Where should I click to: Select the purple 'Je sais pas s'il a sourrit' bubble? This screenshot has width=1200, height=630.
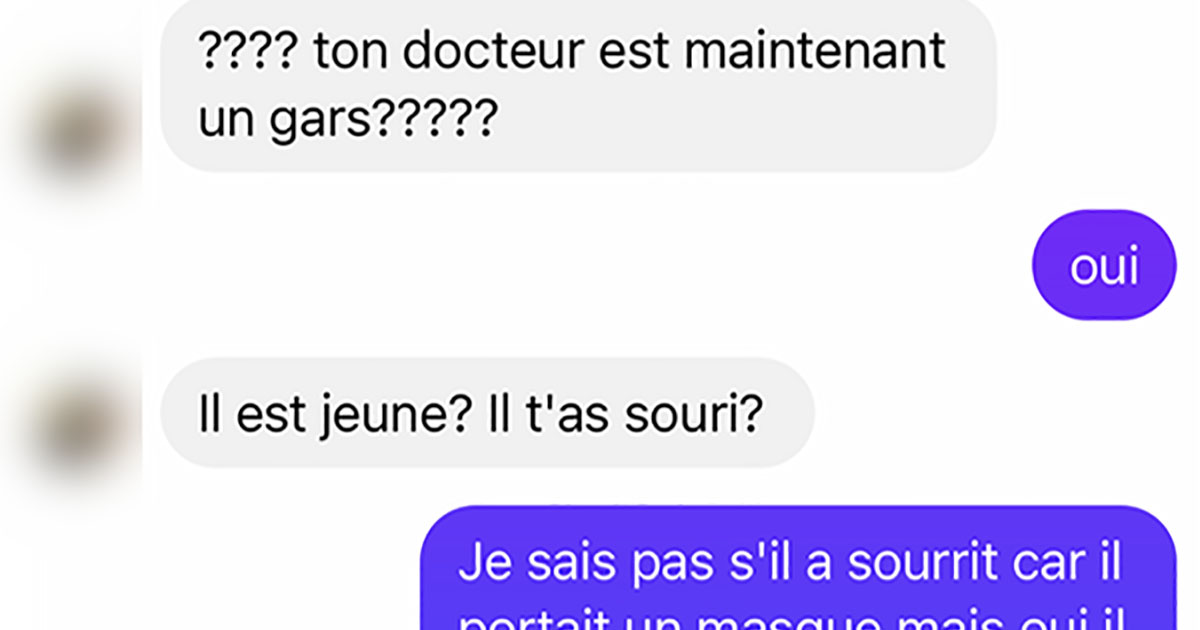point(798,568)
